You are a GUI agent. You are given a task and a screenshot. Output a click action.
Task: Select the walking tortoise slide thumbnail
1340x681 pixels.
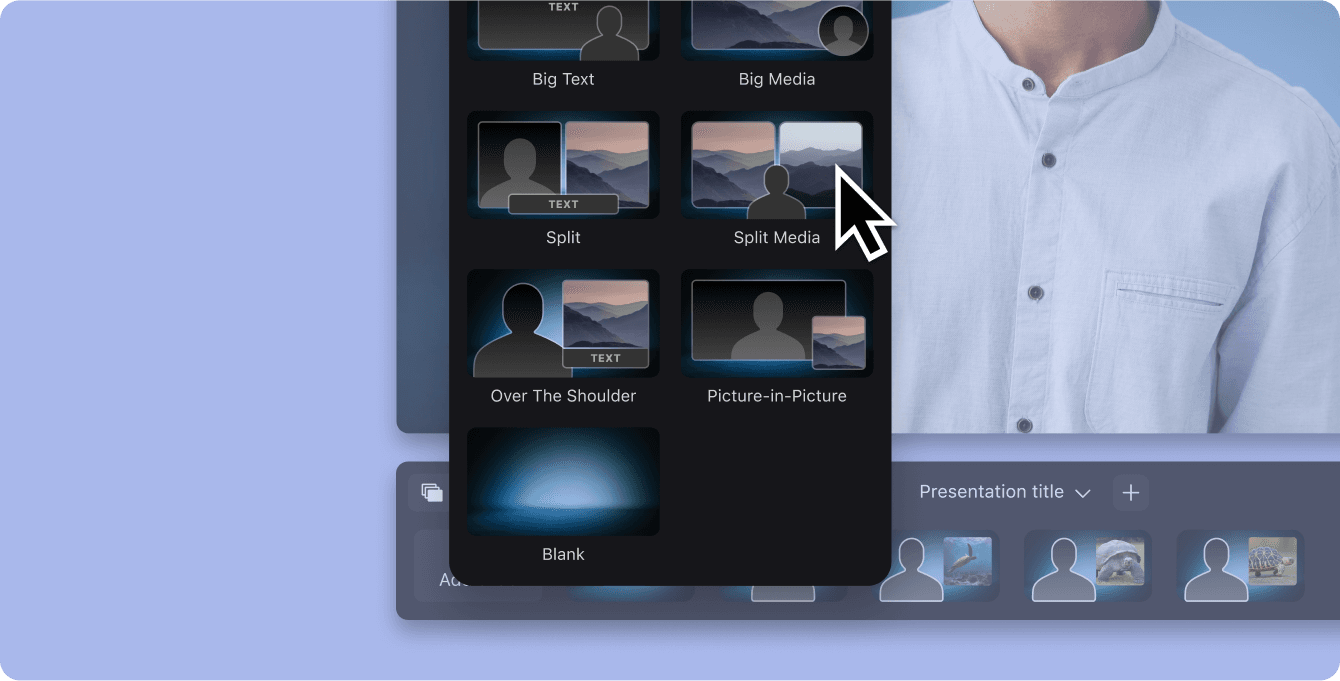pyautogui.click(x=1240, y=566)
